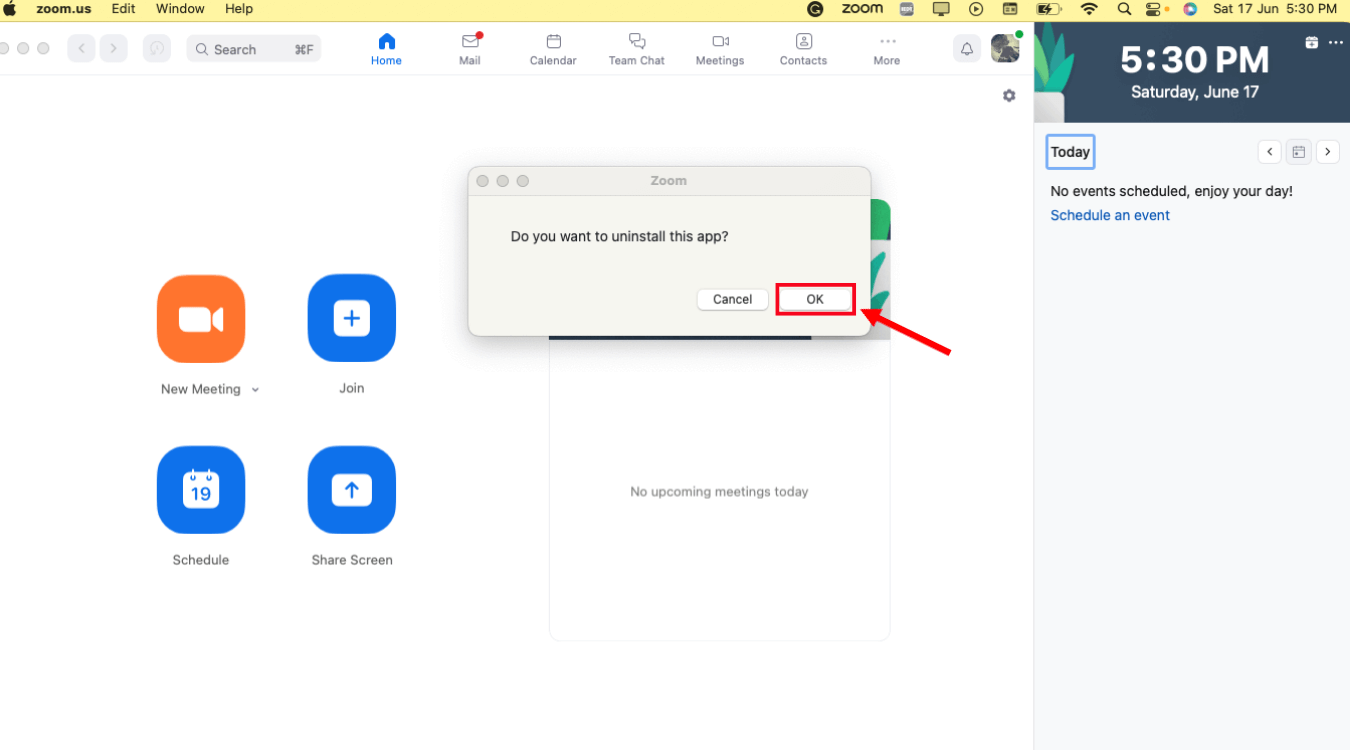Viewport: 1350px width, 750px height.
Task: Go back with the left chevron
Action: [82, 49]
